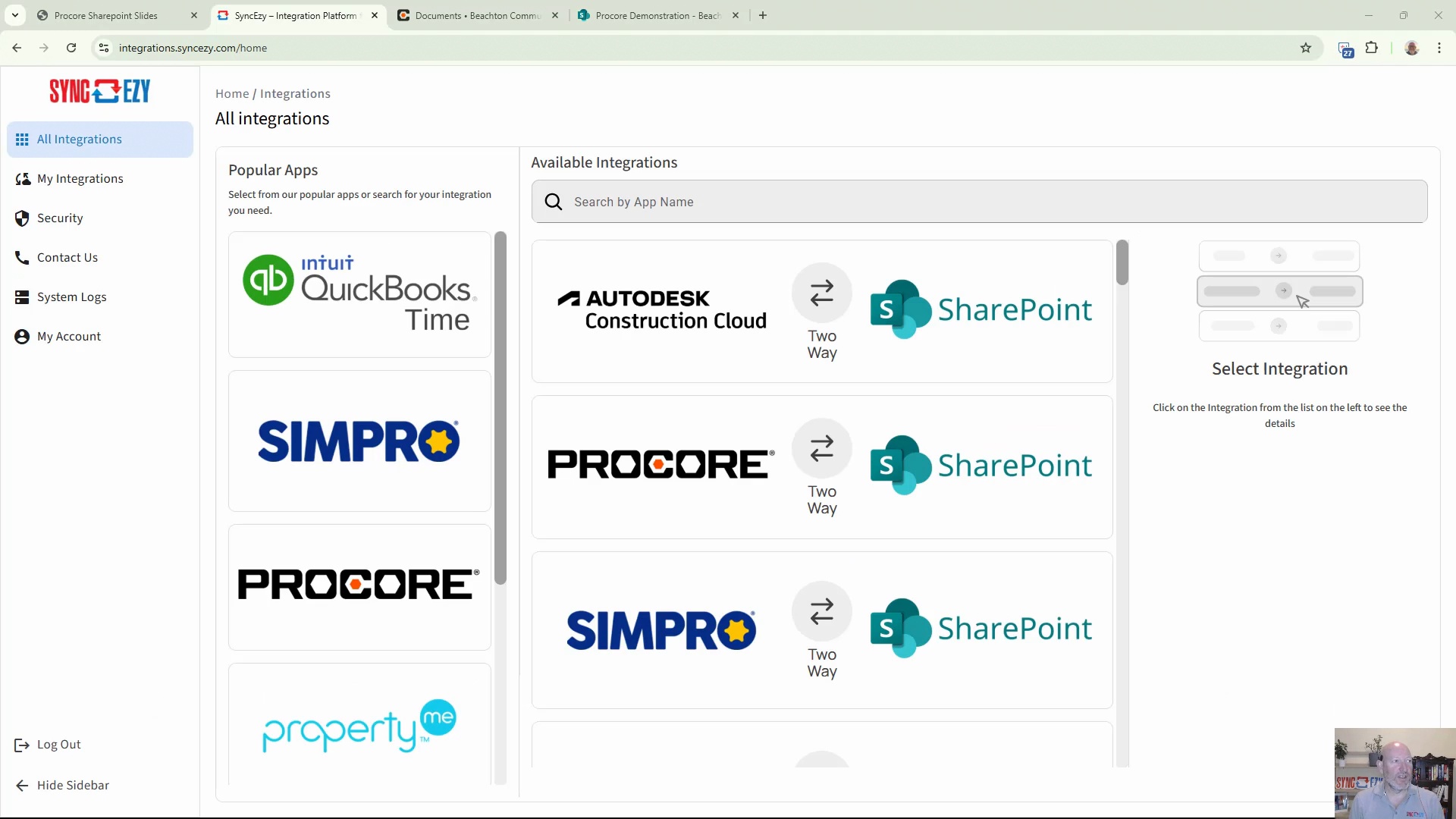
Task: Open the tab search chevron menu
Action: (x=14, y=15)
